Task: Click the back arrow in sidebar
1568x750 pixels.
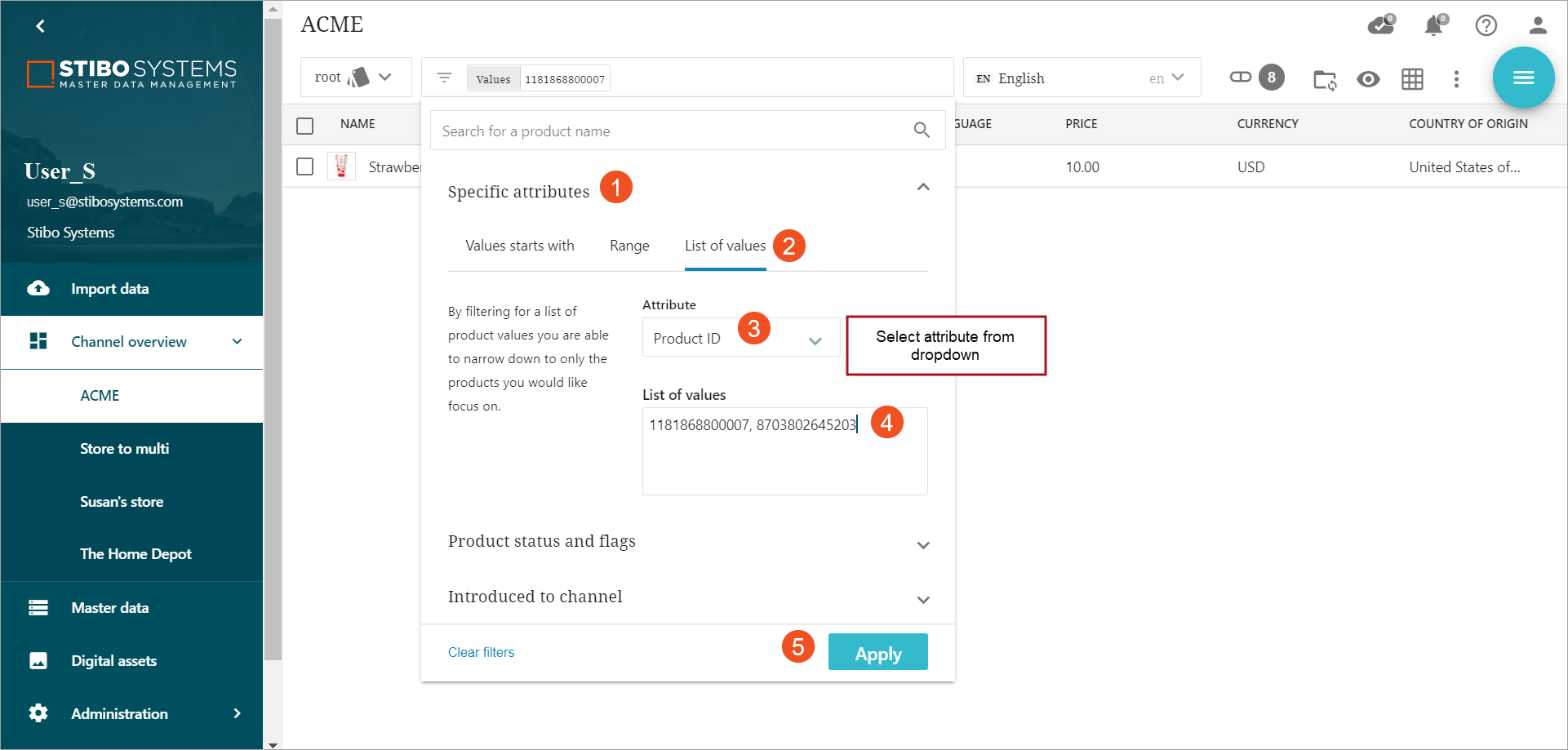Action: tap(40, 26)
